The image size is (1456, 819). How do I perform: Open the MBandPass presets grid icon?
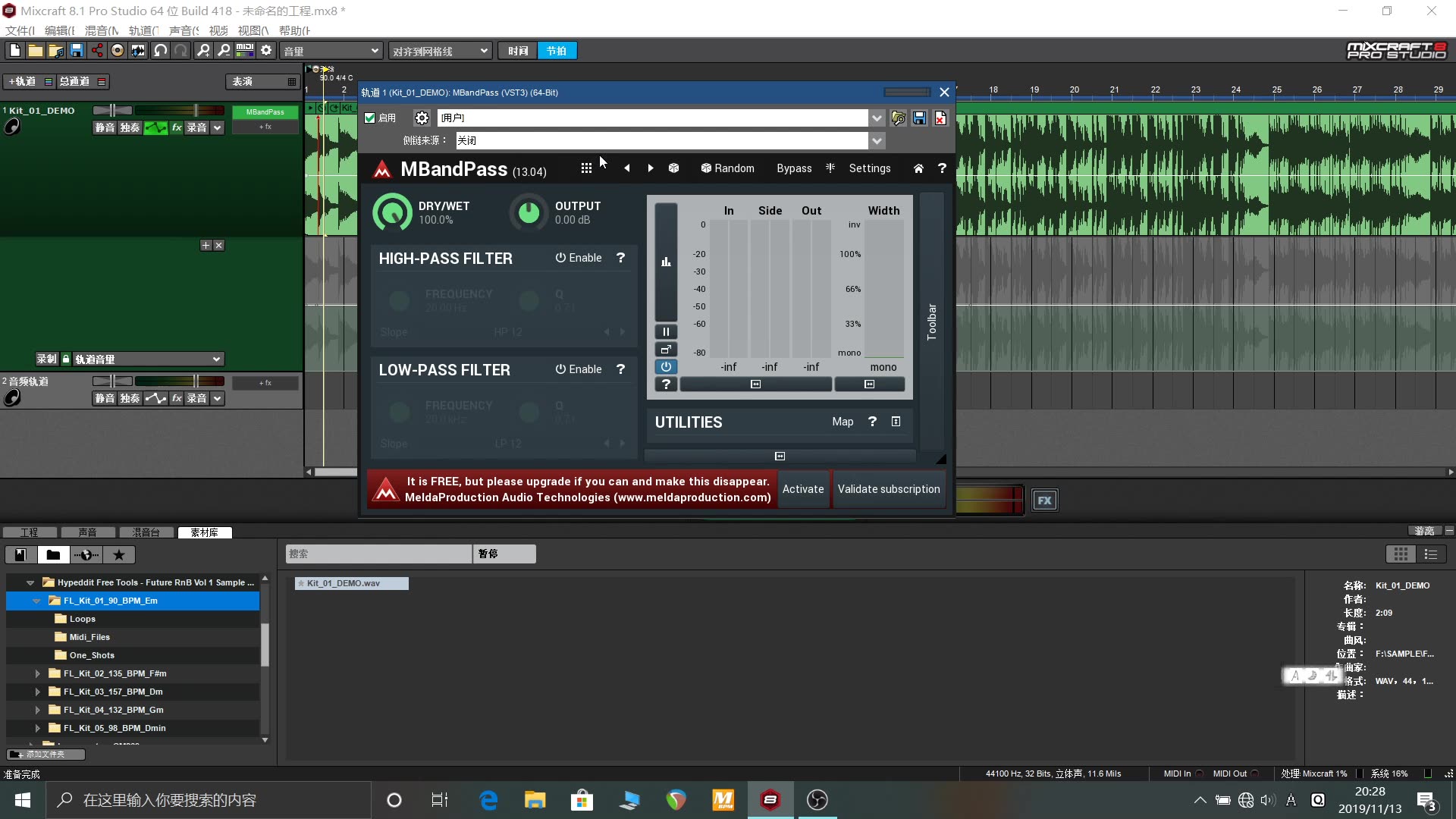pyautogui.click(x=586, y=168)
